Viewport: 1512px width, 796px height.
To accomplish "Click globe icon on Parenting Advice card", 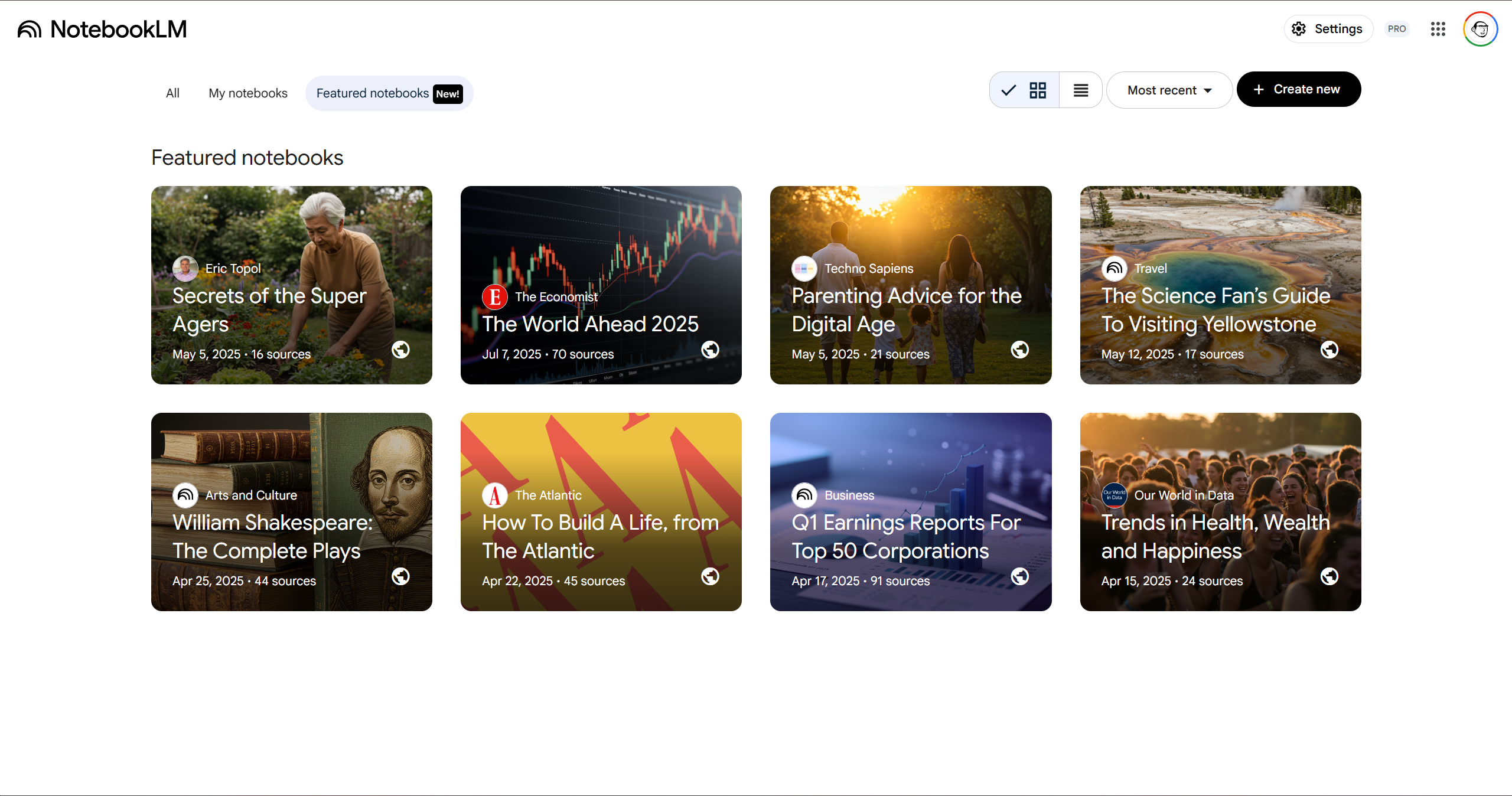I will pos(1020,350).
